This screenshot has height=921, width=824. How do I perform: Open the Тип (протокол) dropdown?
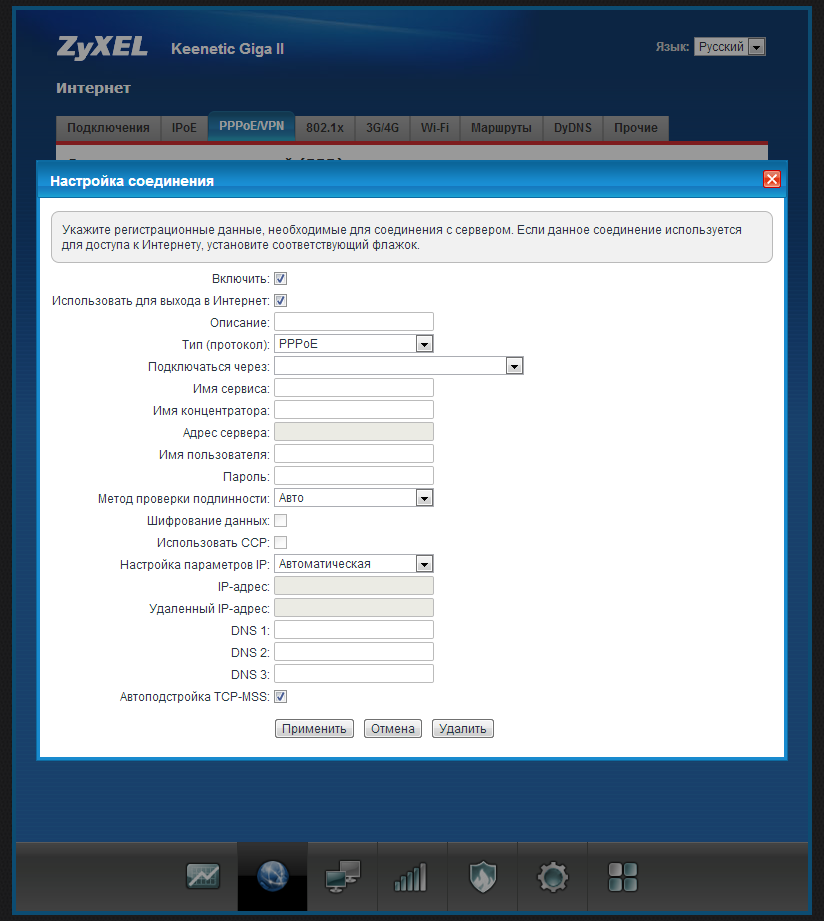tap(354, 344)
